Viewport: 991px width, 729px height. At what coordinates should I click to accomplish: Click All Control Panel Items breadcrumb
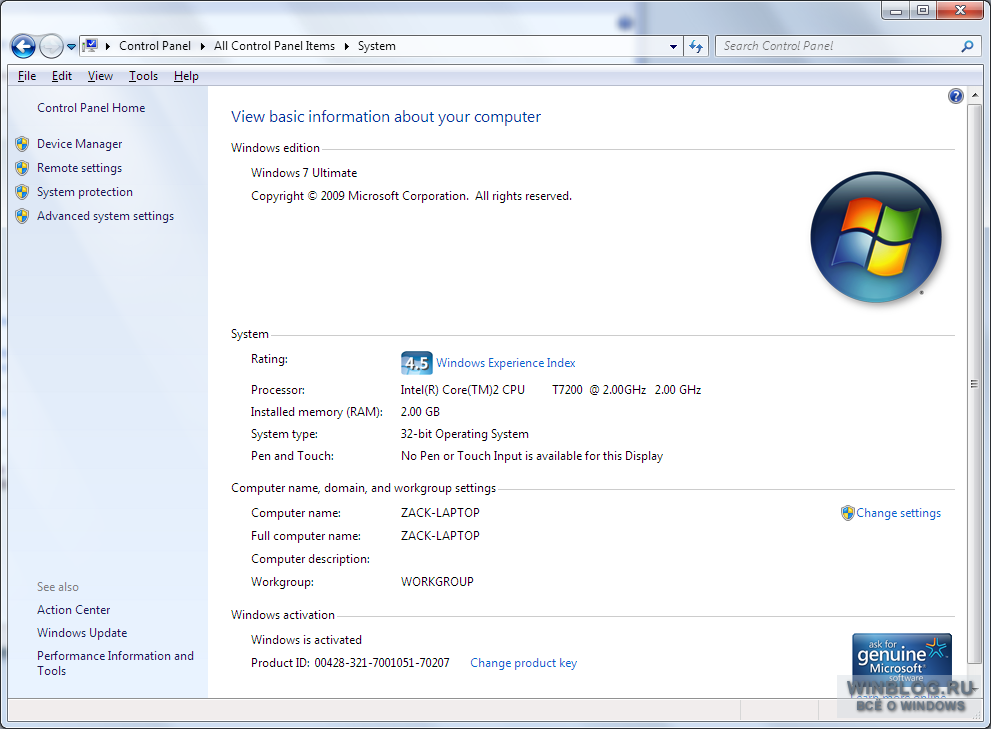coord(274,46)
